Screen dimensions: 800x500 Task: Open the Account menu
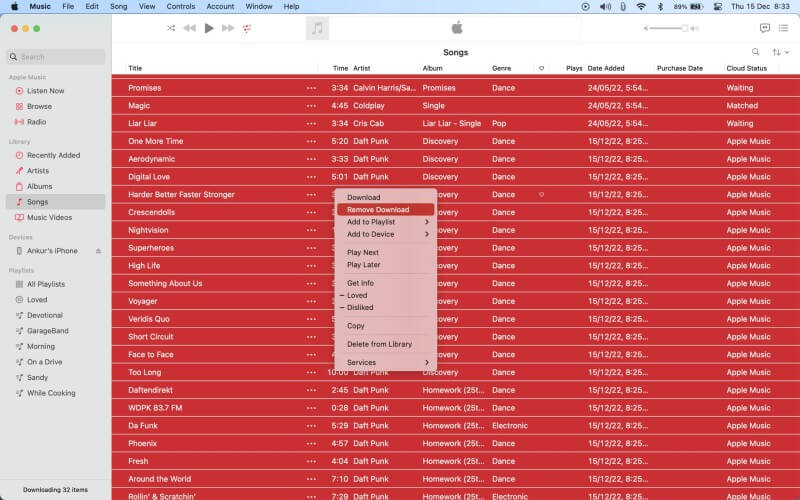pos(220,7)
